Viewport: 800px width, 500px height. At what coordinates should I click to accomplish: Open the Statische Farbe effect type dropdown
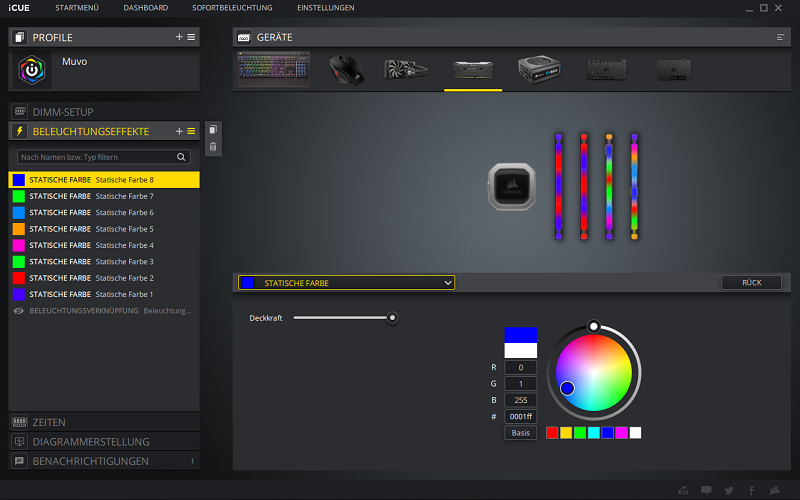(x=346, y=283)
